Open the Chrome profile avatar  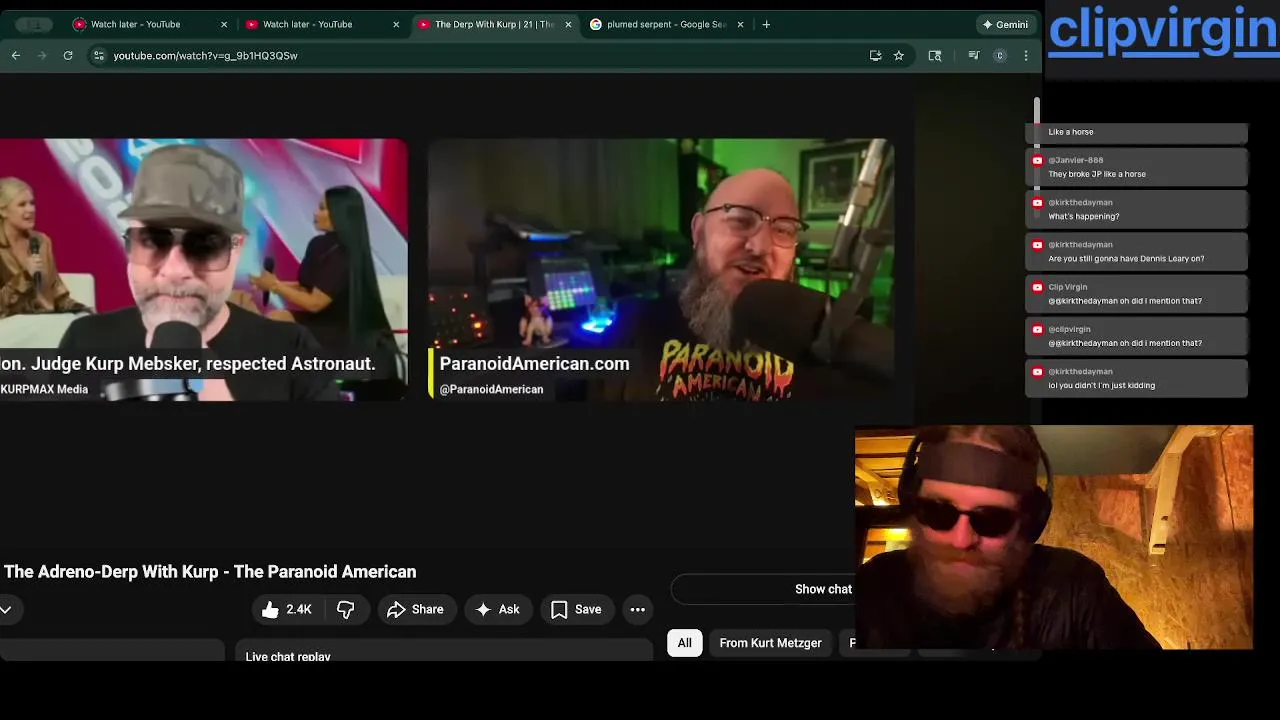click(x=999, y=56)
